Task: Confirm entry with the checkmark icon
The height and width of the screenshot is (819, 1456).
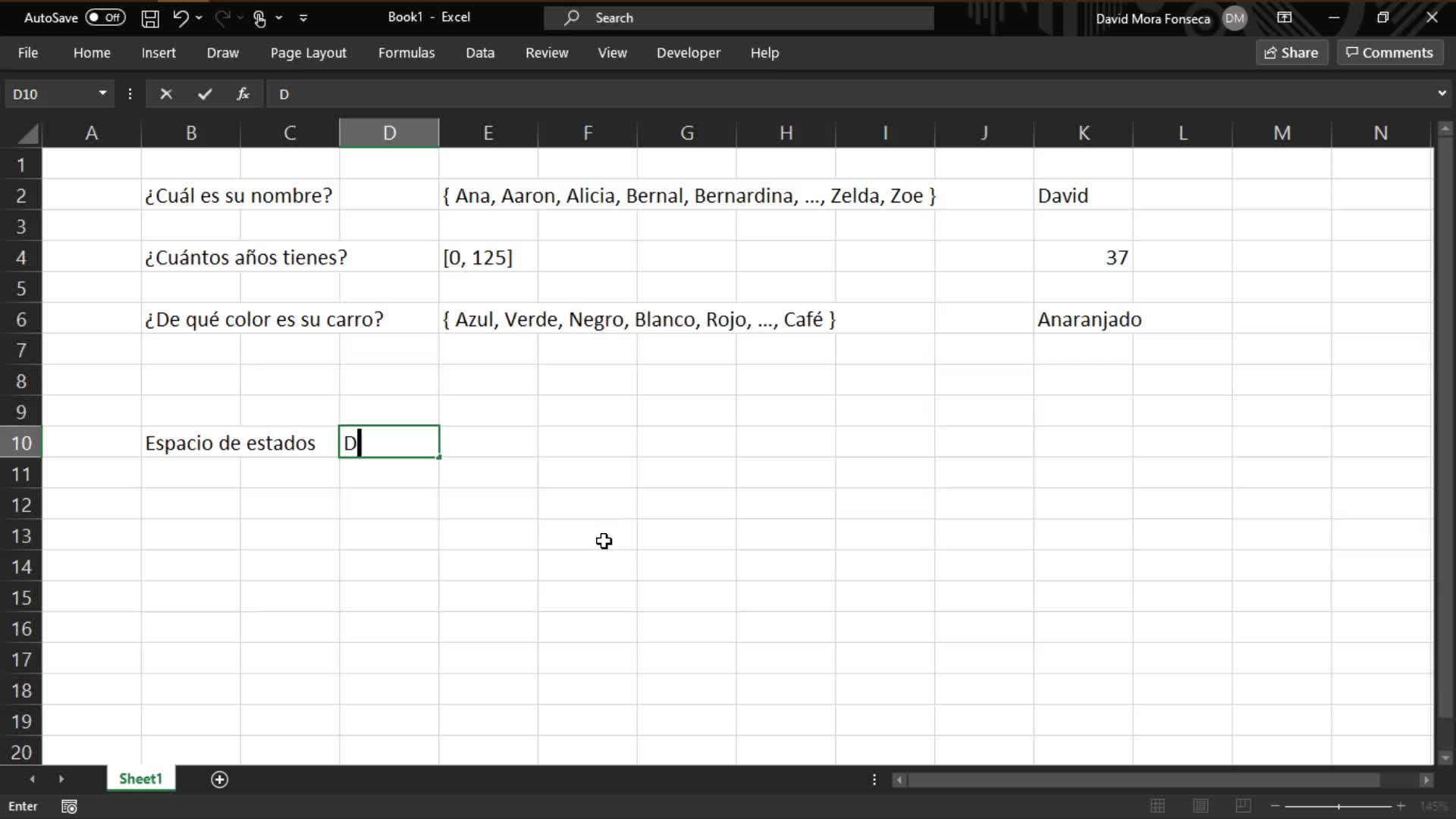Action: click(205, 94)
